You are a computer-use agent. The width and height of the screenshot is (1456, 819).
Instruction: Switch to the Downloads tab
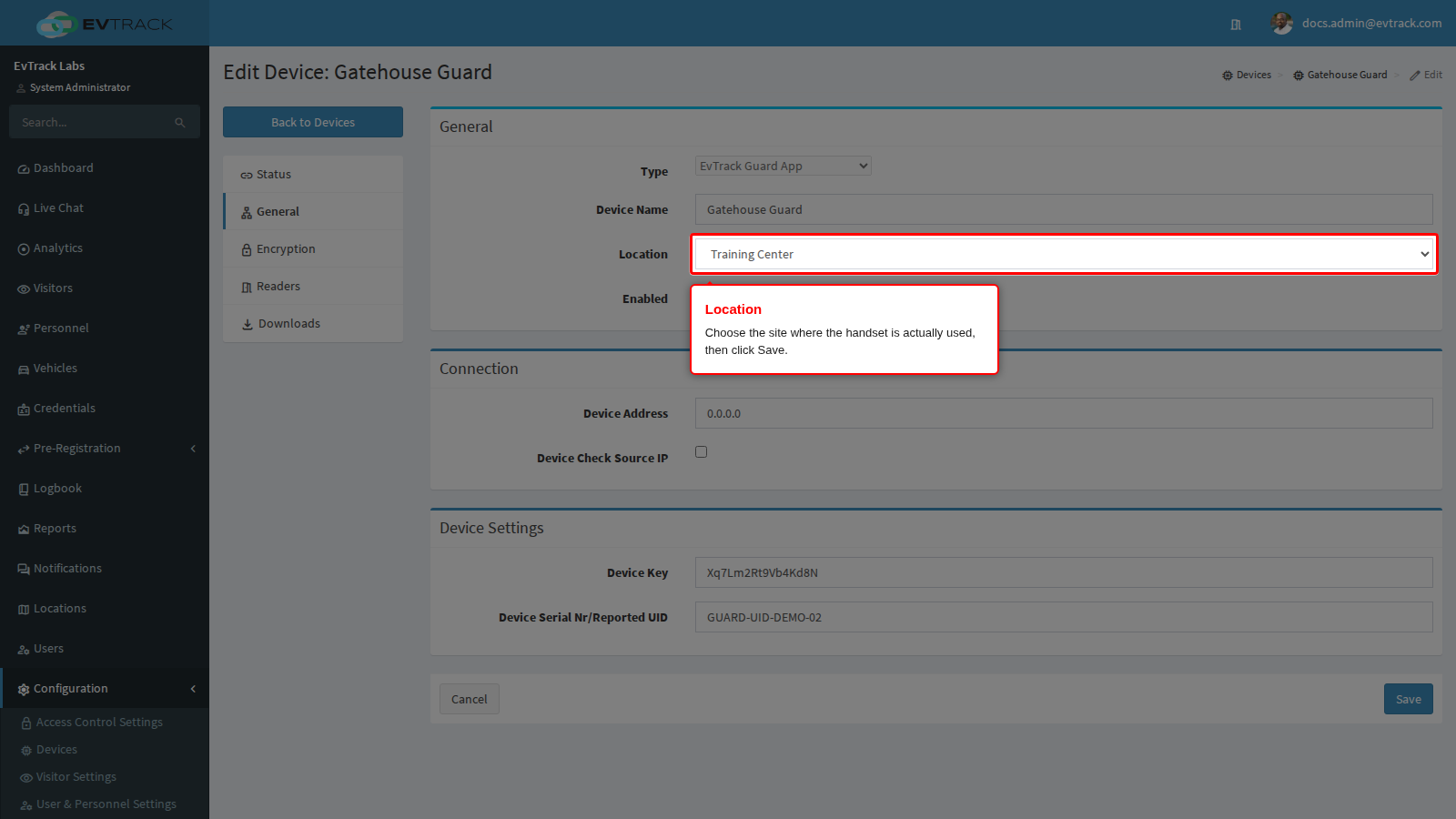(313, 324)
